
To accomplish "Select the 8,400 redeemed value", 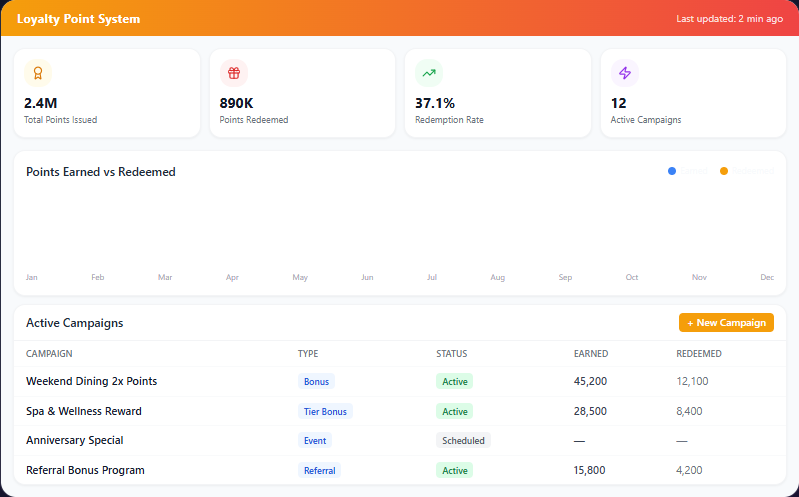I will point(689,411).
